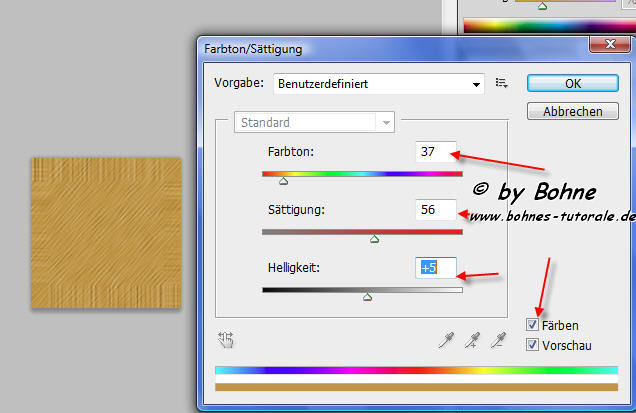
Task: Click the Helligkeit value field
Action: coord(435,267)
